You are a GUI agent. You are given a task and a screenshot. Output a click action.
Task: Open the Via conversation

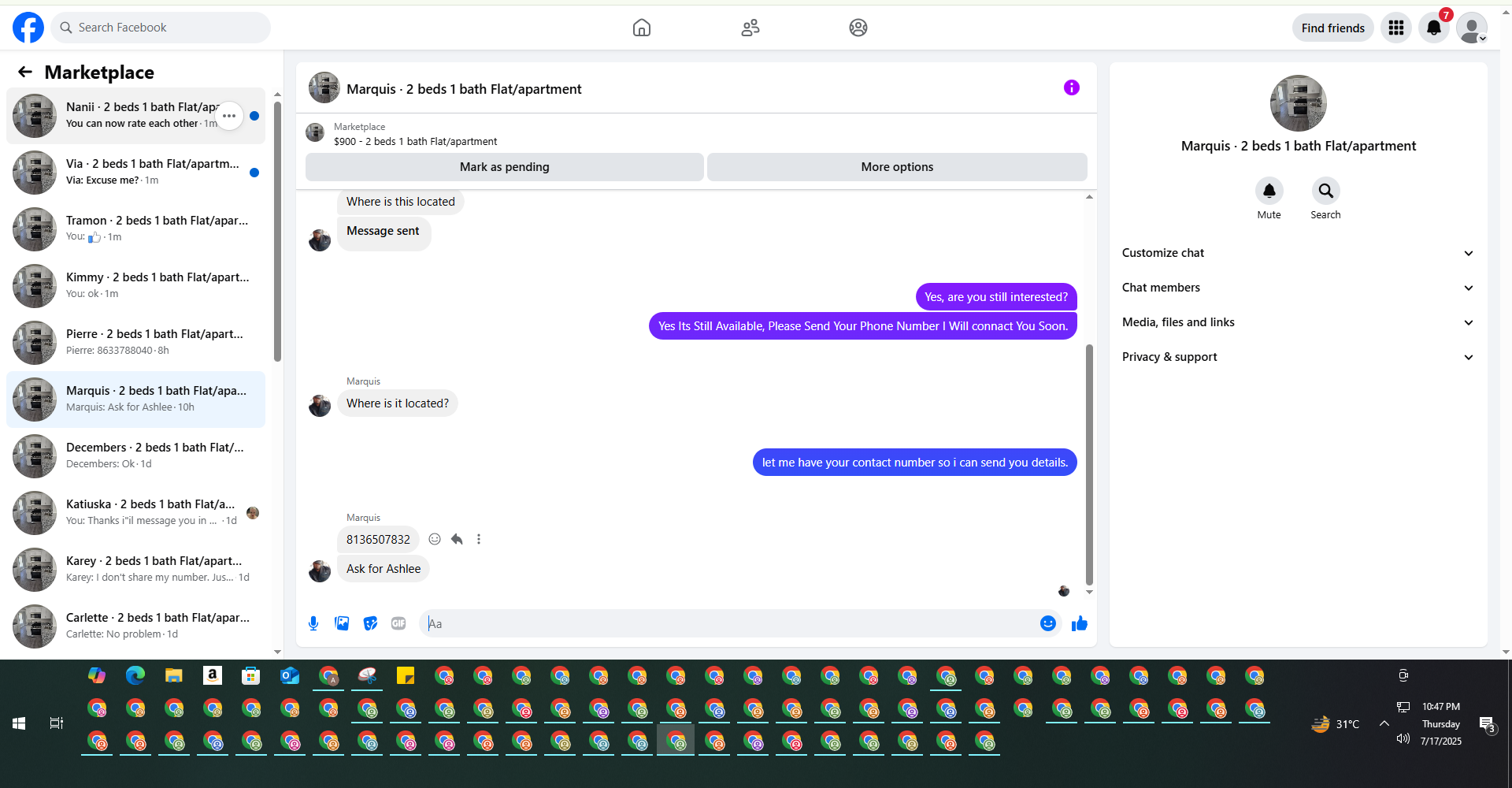pos(135,173)
